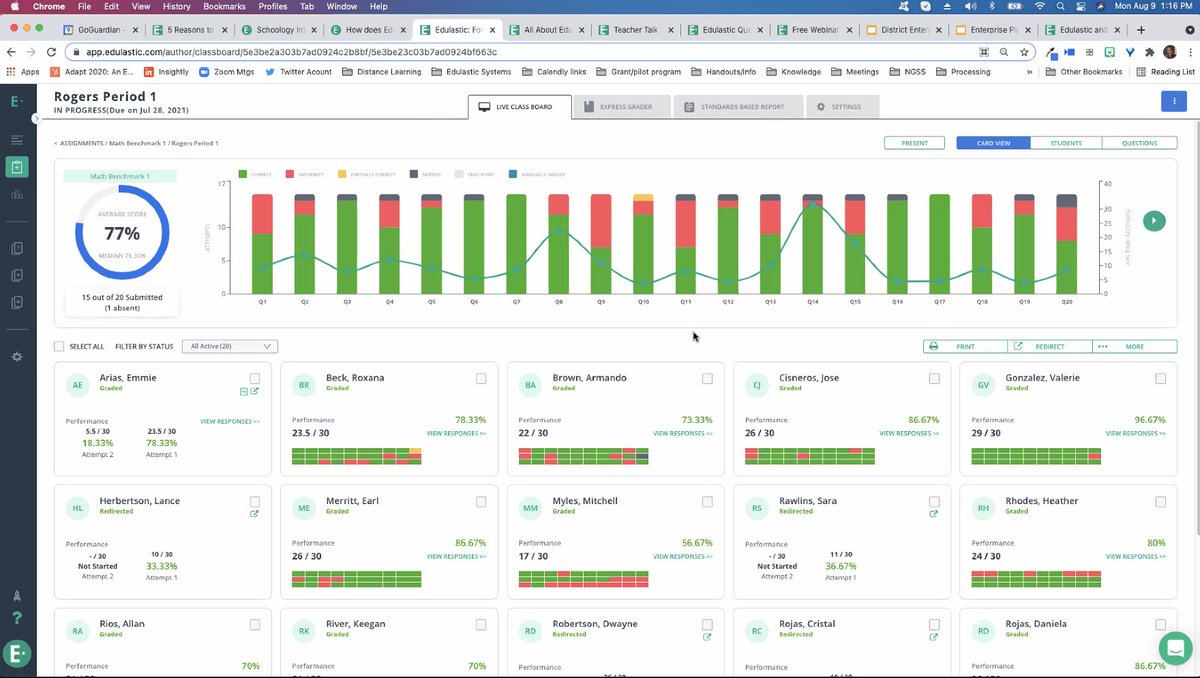Screen dimensions: 1200x678
Task: Open redirect link icon on Herbertson card
Action: (x=255, y=514)
